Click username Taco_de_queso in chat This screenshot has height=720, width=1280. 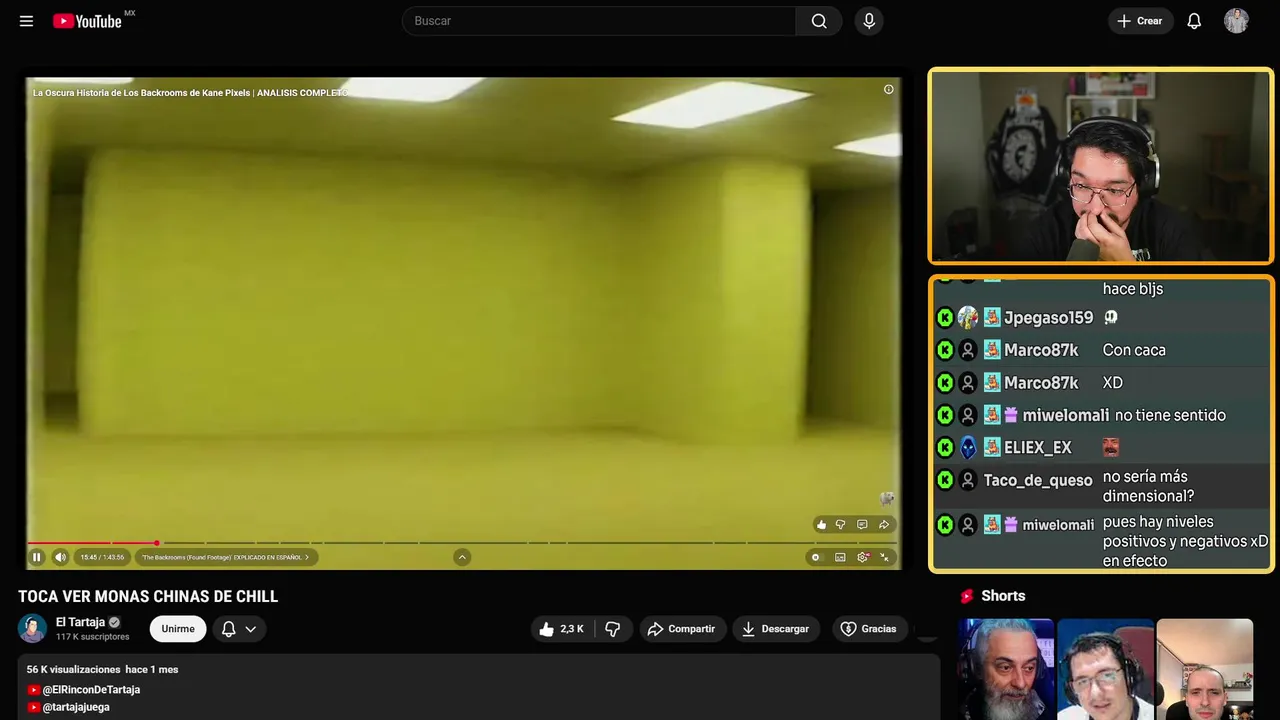click(x=1038, y=480)
